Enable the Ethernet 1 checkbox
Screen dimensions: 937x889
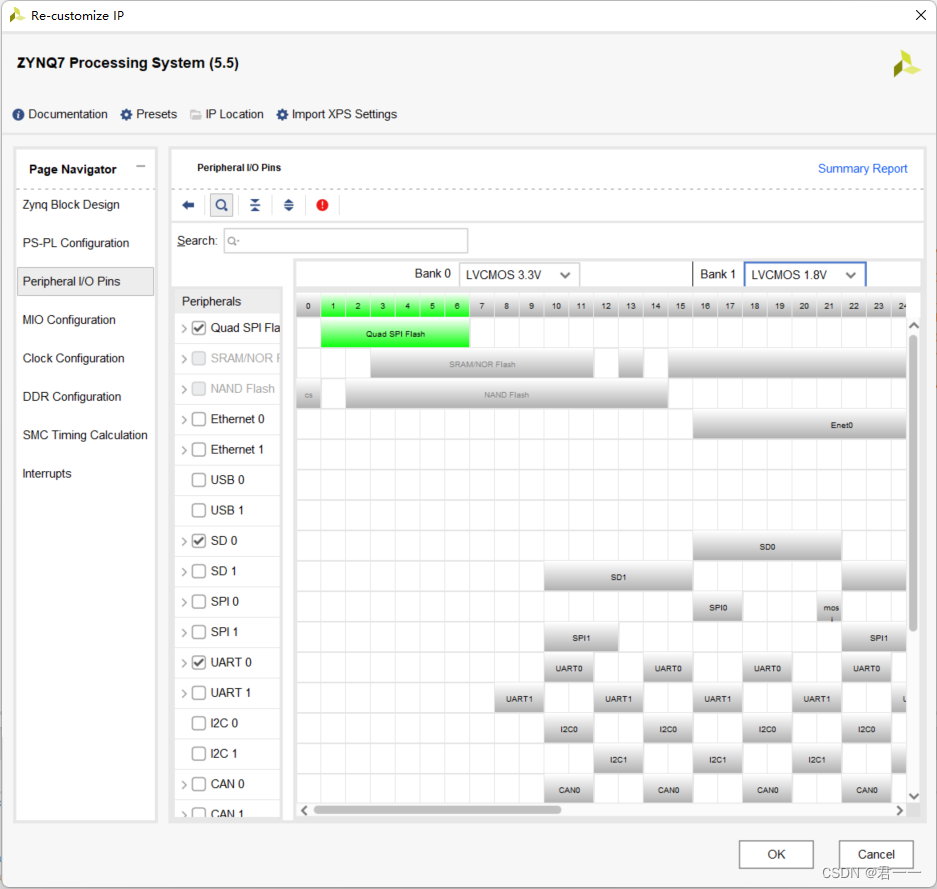point(199,450)
